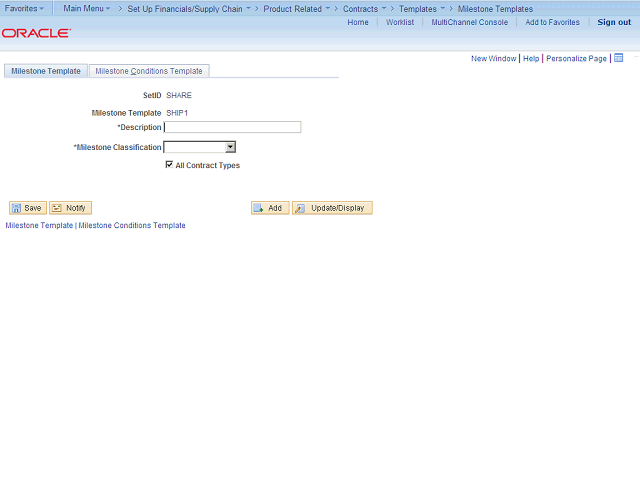Click the bottom Milestone Conditions Template link

pyautogui.click(x=132, y=225)
